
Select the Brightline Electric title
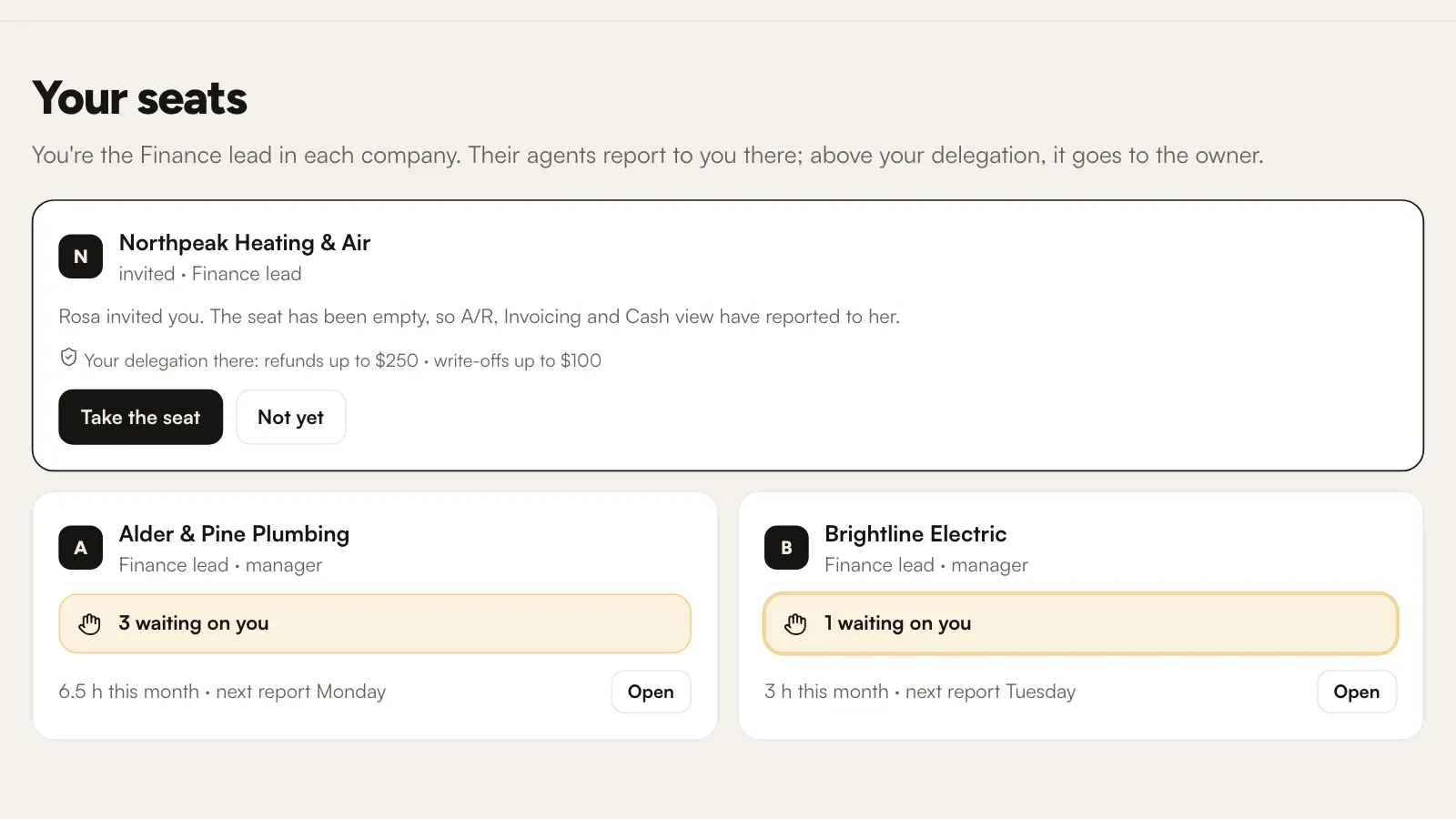tap(915, 534)
